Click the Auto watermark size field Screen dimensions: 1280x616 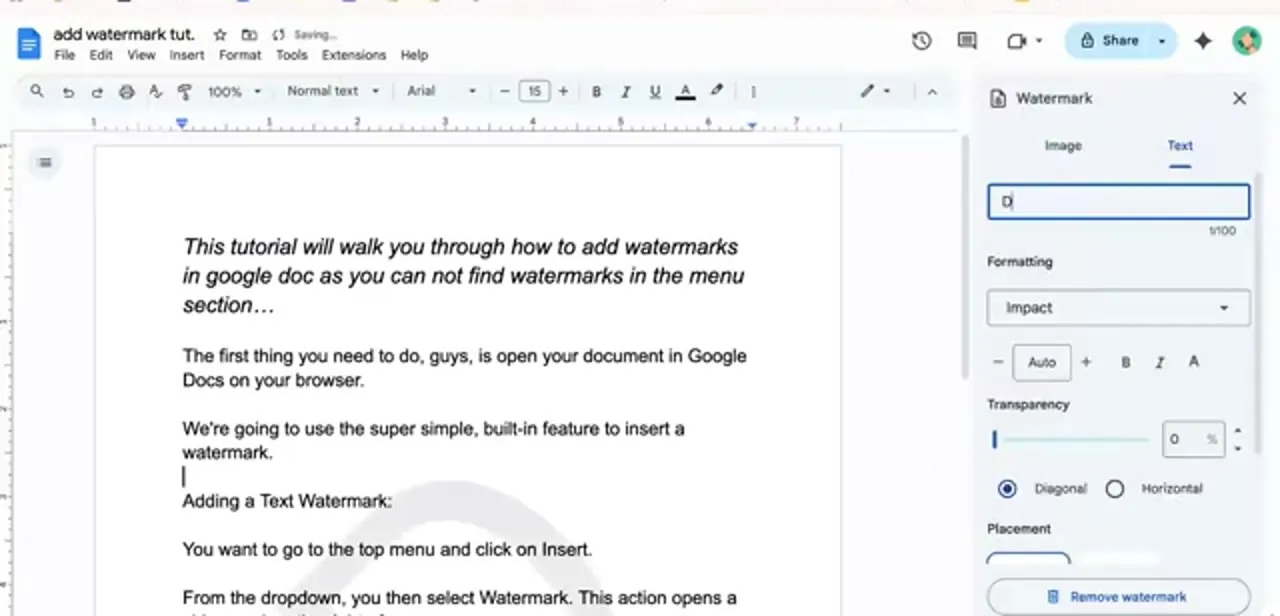pyautogui.click(x=1041, y=362)
